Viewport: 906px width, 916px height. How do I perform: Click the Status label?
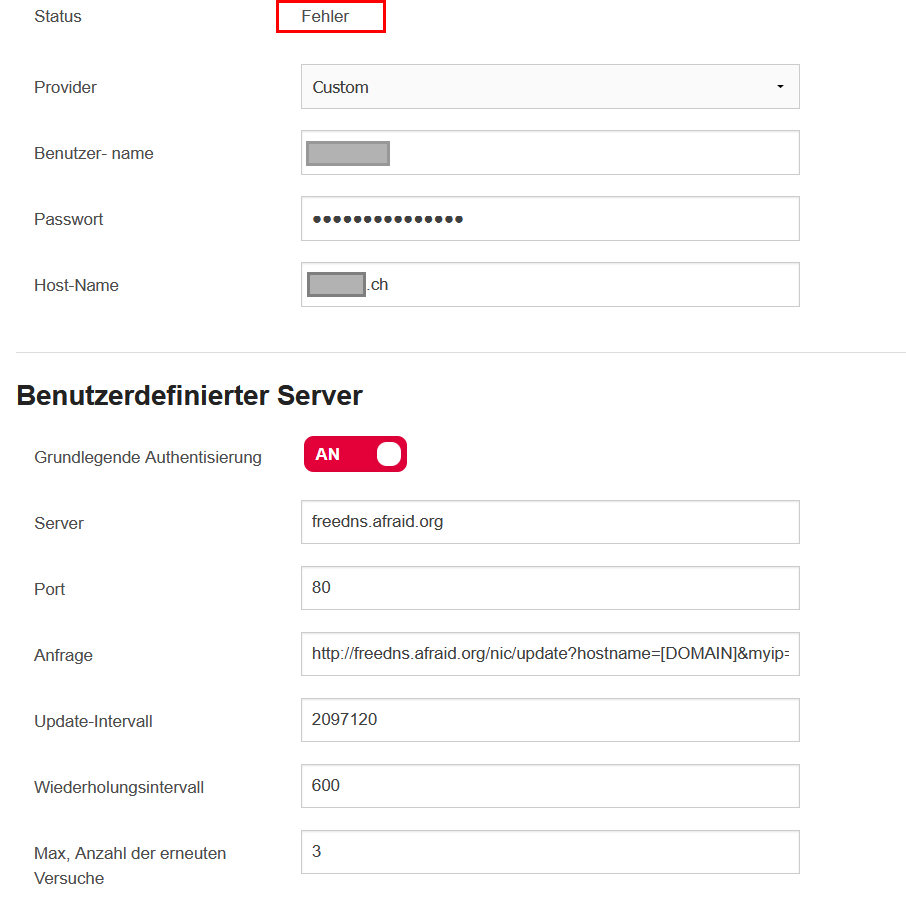pos(58,17)
